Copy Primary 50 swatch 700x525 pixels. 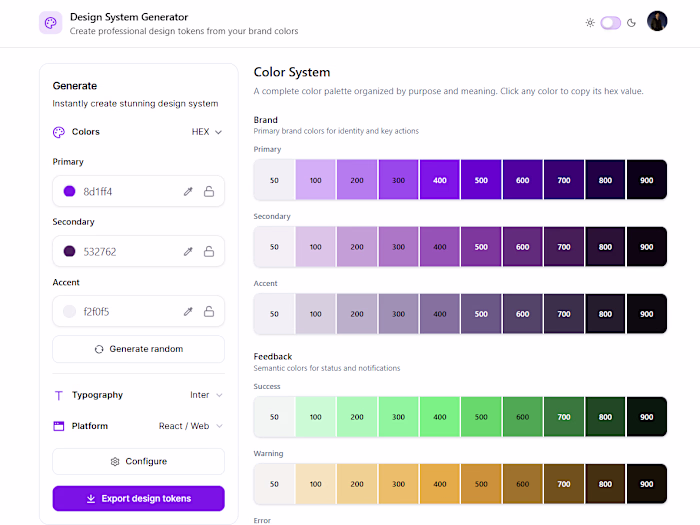[x=274, y=179]
